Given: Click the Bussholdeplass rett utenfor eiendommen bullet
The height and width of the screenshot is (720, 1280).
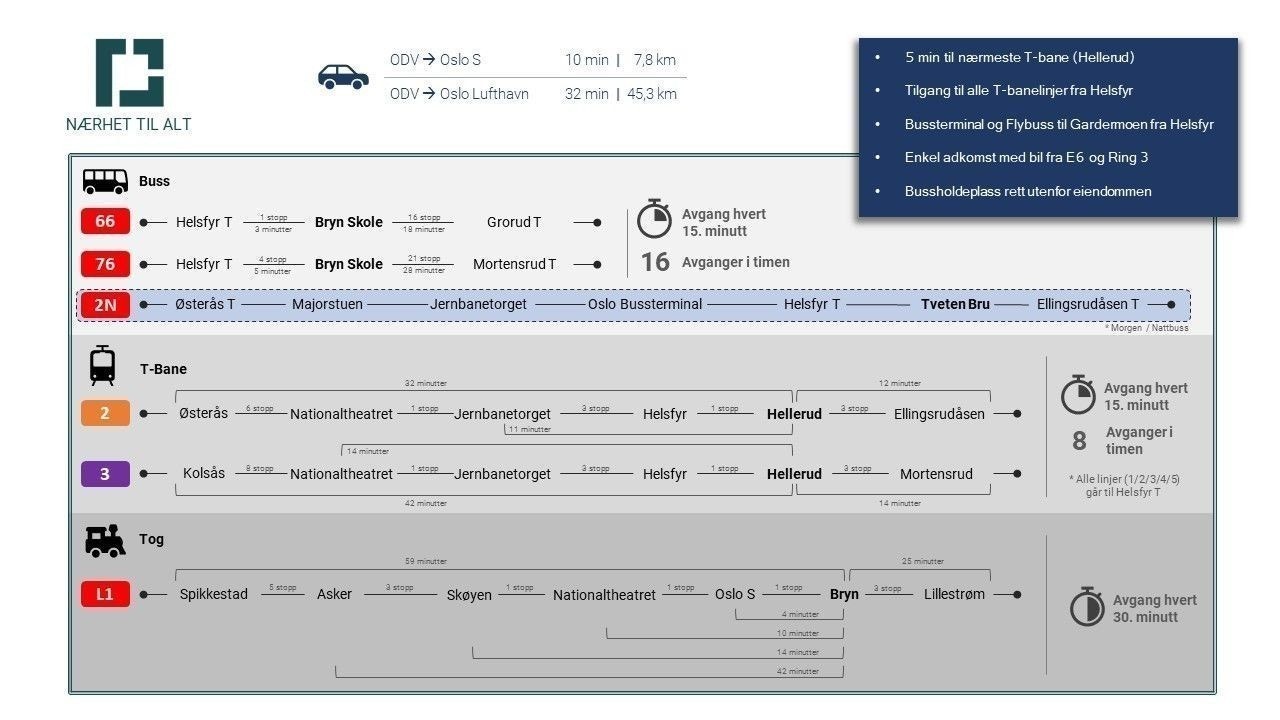Looking at the screenshot, I should tap(1028, 191).
